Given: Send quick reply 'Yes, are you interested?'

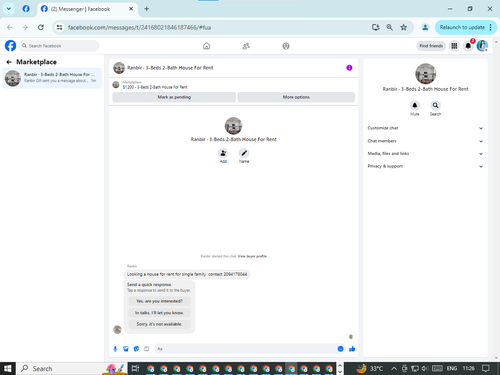Looking at the screenshot, I should tap(159, 301).
